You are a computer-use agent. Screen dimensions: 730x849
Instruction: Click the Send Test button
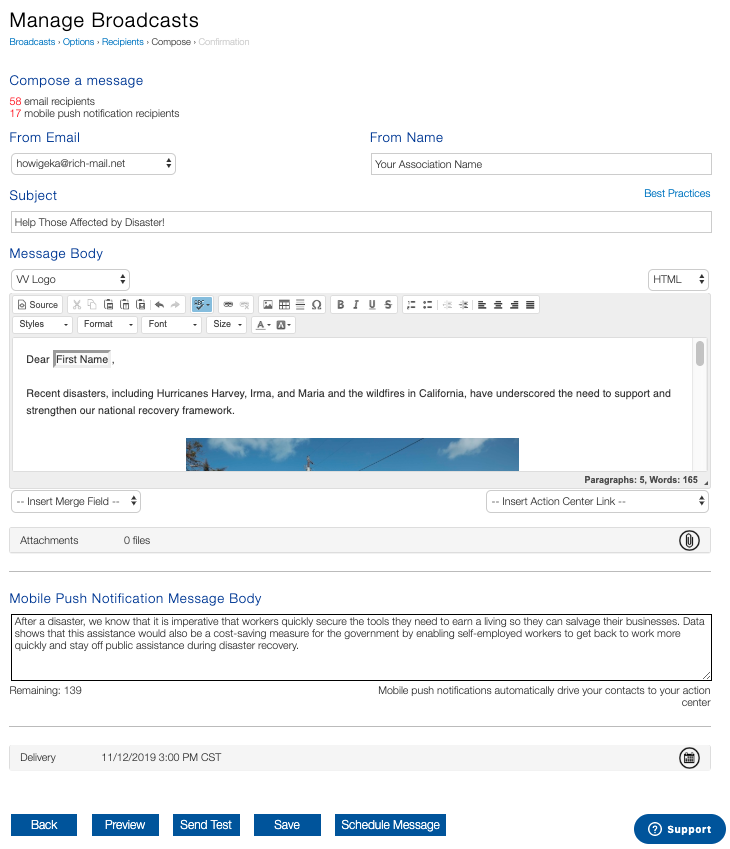pyautogui.click(x=206, y=825)
